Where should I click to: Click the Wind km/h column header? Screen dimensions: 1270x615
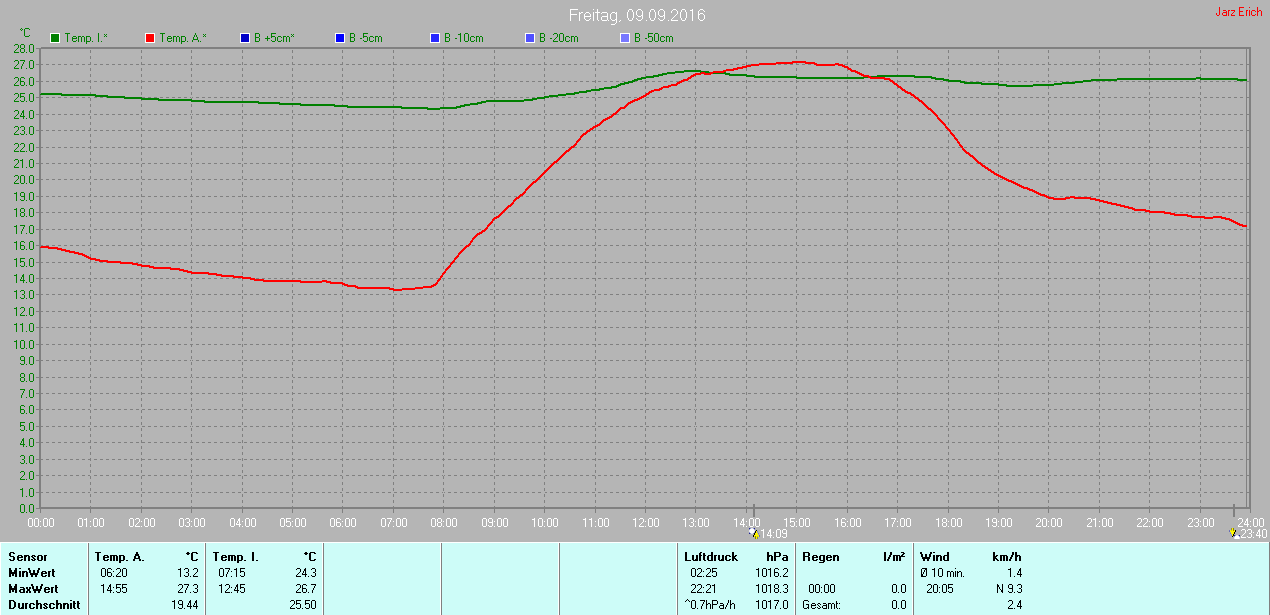pos(971,557)
